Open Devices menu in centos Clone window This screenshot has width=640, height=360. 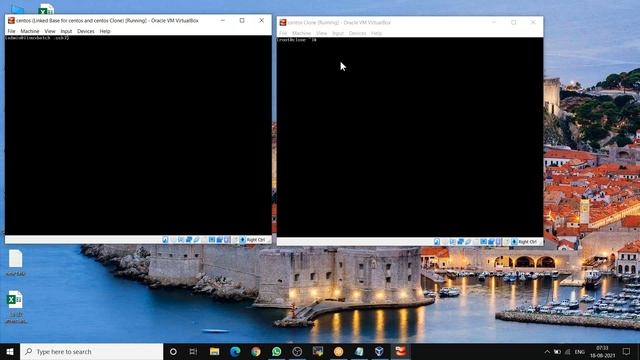coord(358,33)
